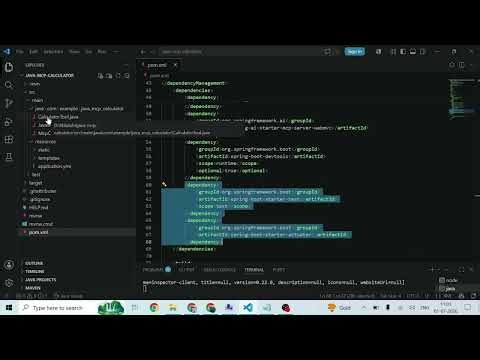
Task: Click New Folder icon in explorer header
Action: click(x=109, y=76)
